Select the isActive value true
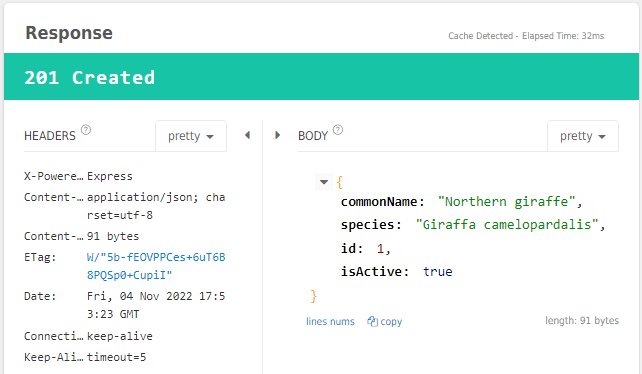This screenshot has width=642, height=374. click(x=438, y=272)
